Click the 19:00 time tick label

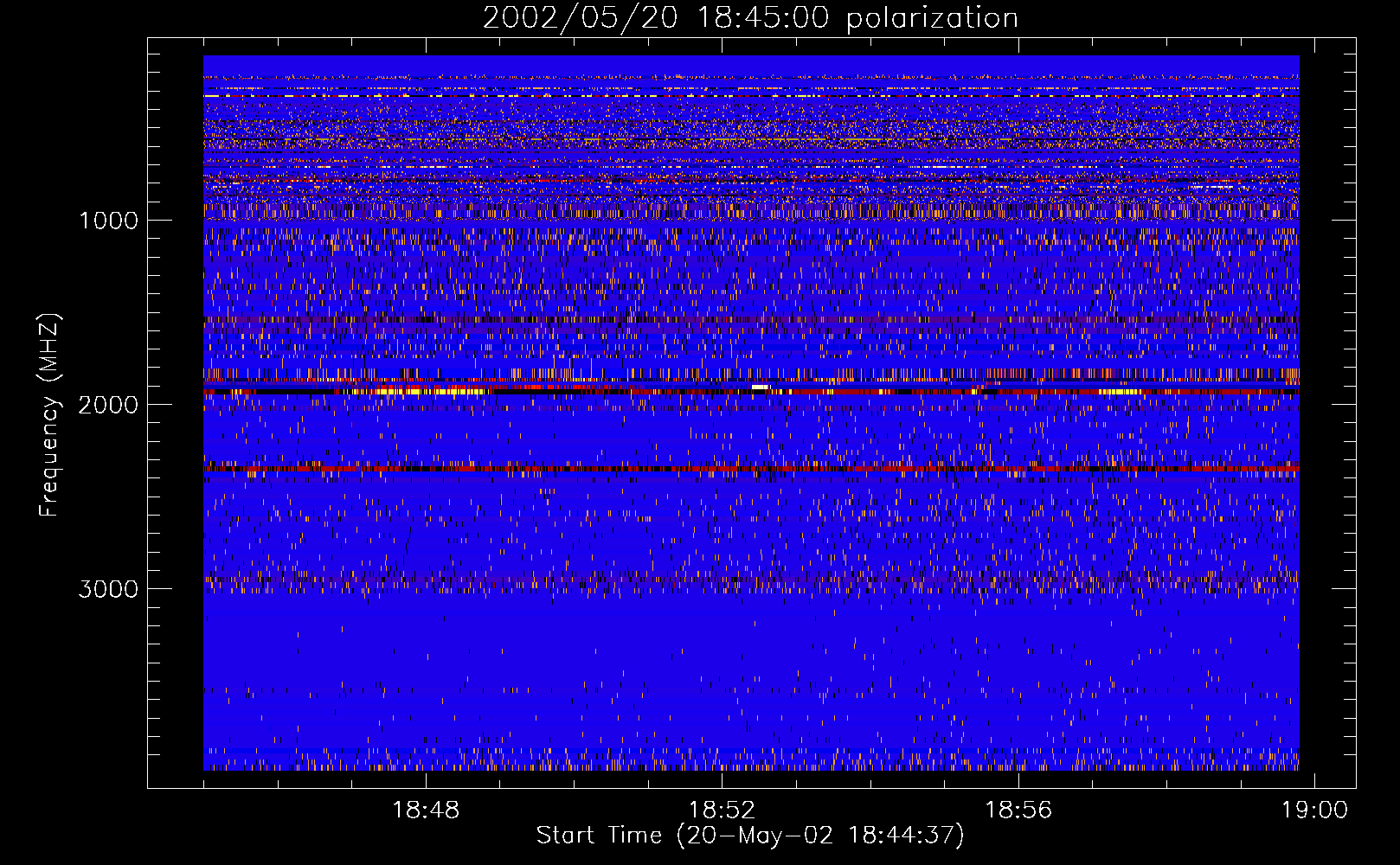click(1314, 811)
